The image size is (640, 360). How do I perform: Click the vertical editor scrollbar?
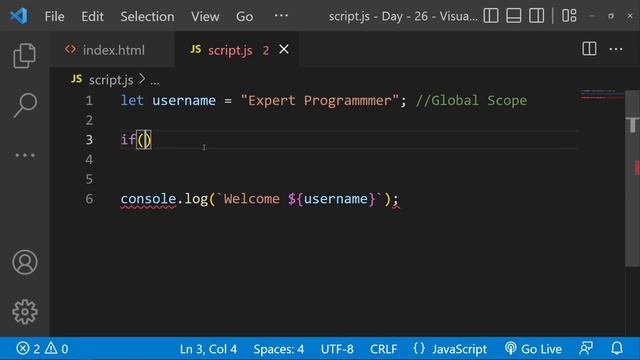point(632,178)
